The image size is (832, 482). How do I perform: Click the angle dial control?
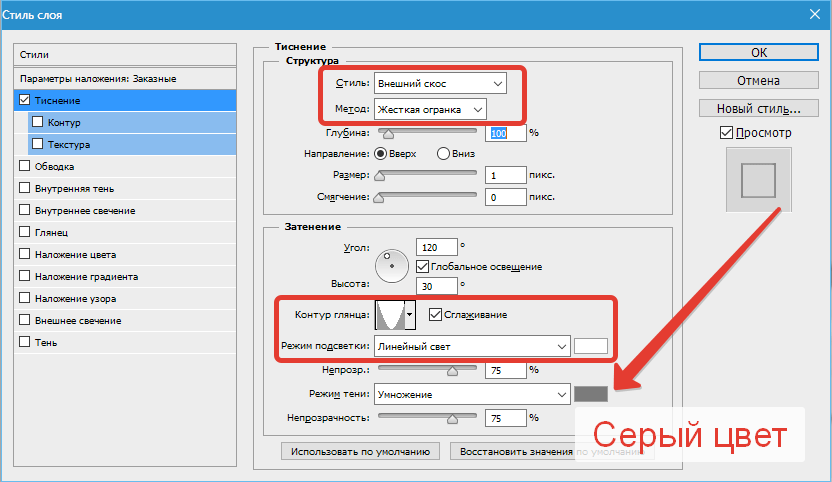tap(392, 266)
